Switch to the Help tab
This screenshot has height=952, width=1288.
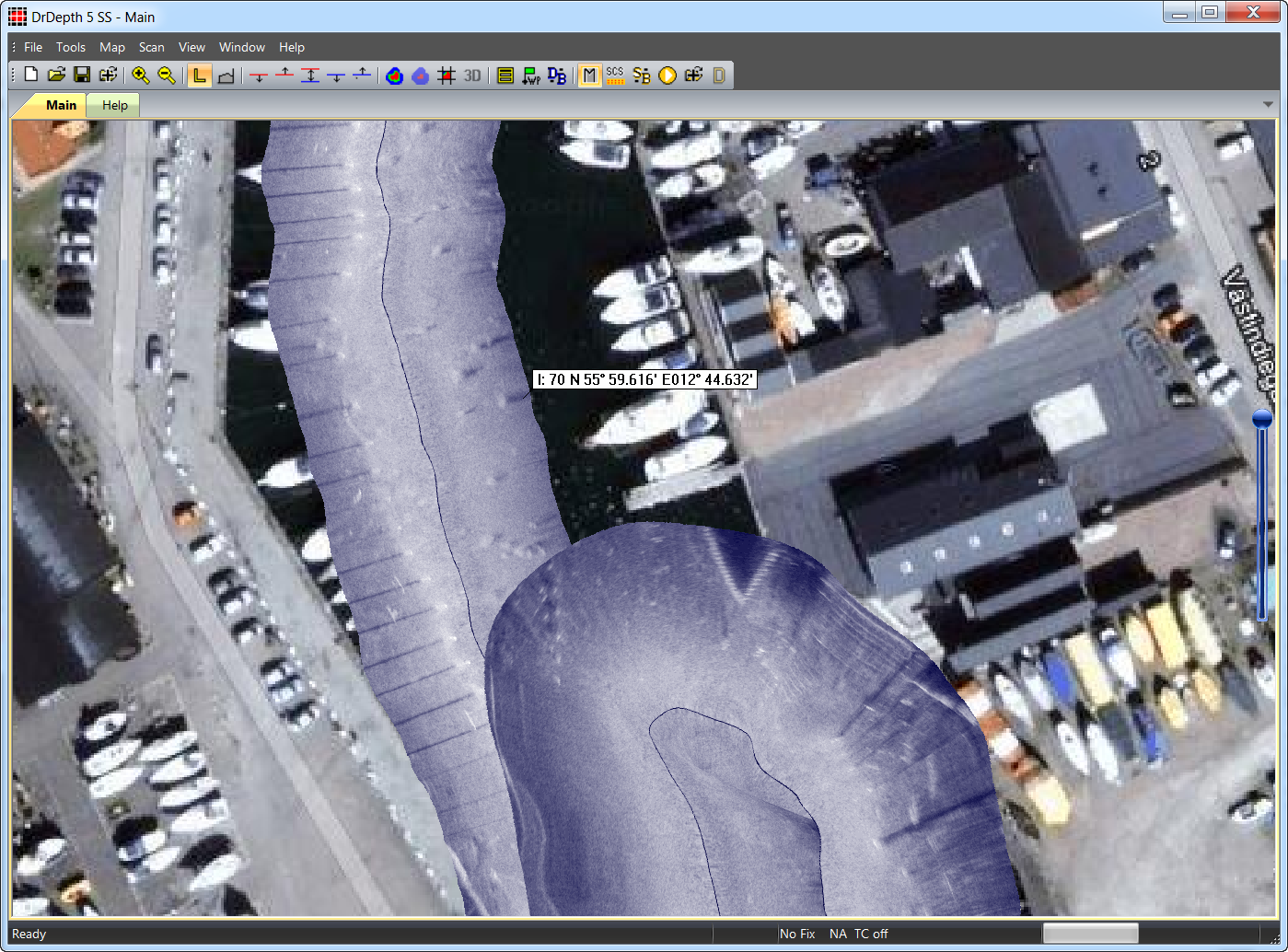tap(115, 105)
